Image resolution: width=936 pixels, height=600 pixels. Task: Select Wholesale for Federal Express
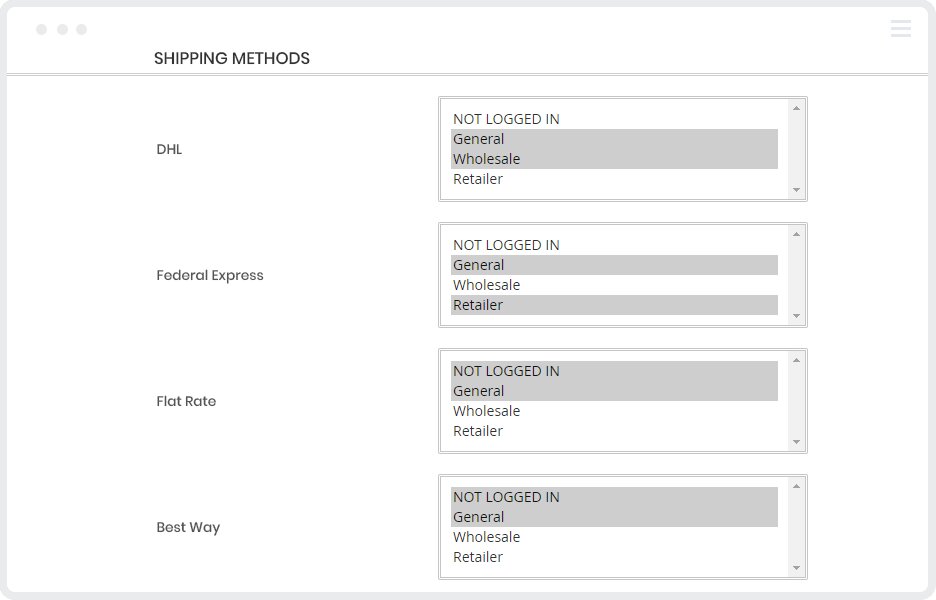486,285
